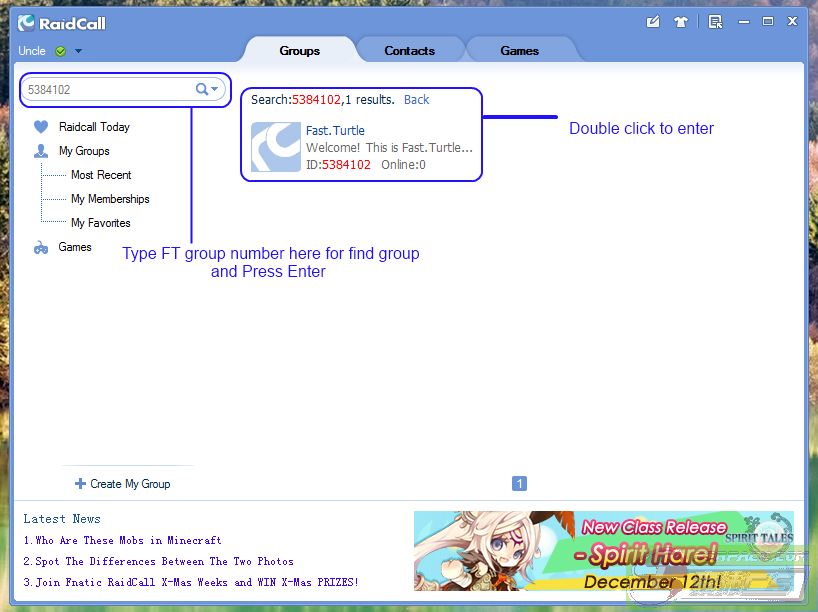Open the skin t-shirt icon

[x=680, y=22]
